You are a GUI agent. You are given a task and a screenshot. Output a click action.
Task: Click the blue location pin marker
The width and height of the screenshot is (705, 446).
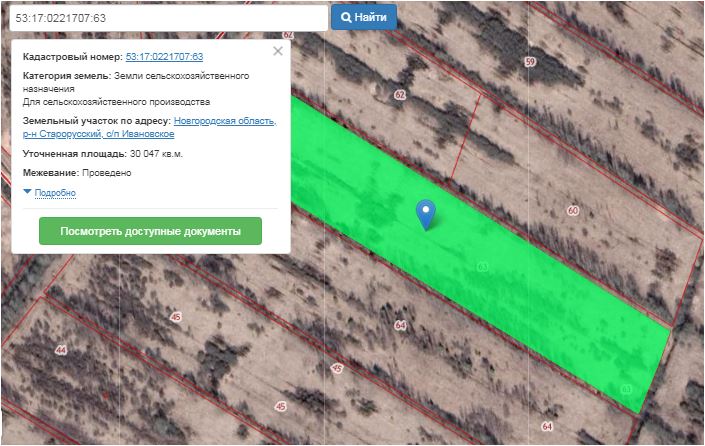[x=426, y=212]
